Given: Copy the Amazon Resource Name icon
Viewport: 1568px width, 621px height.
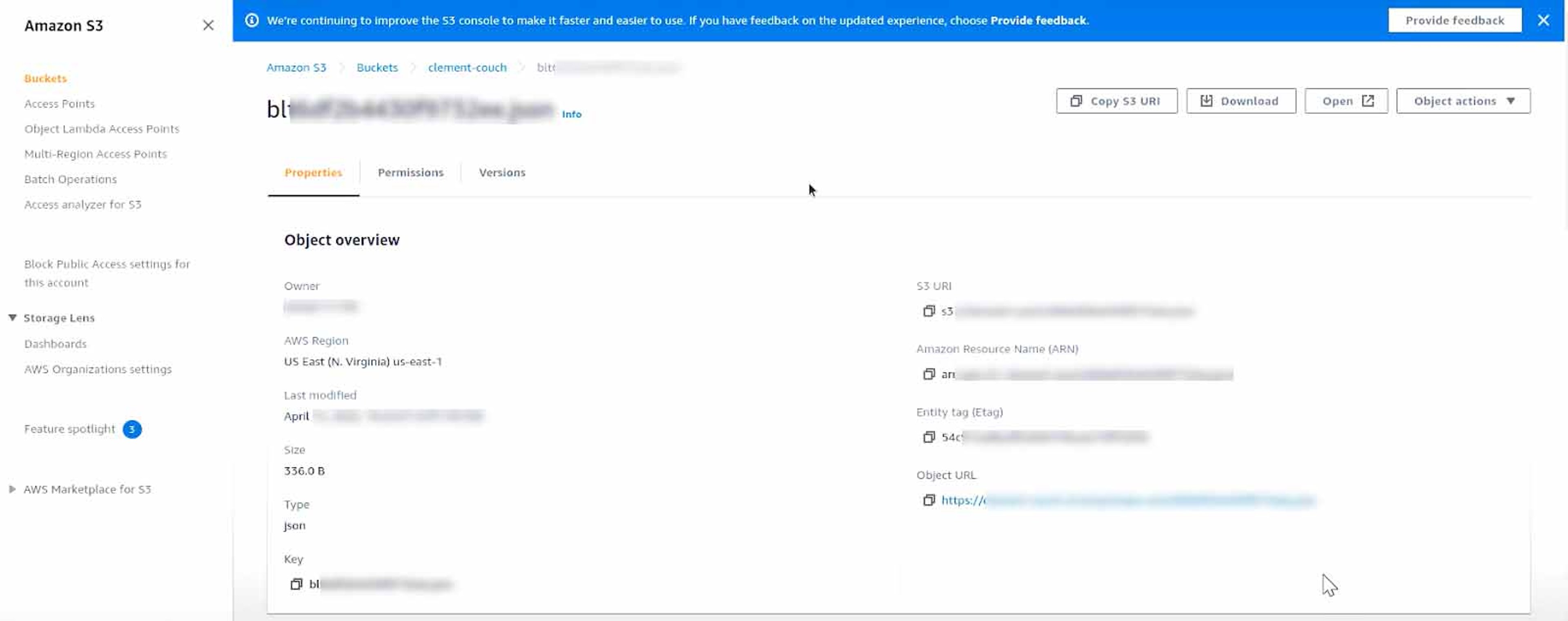Looking at the screenshot, I should (928, 374).
